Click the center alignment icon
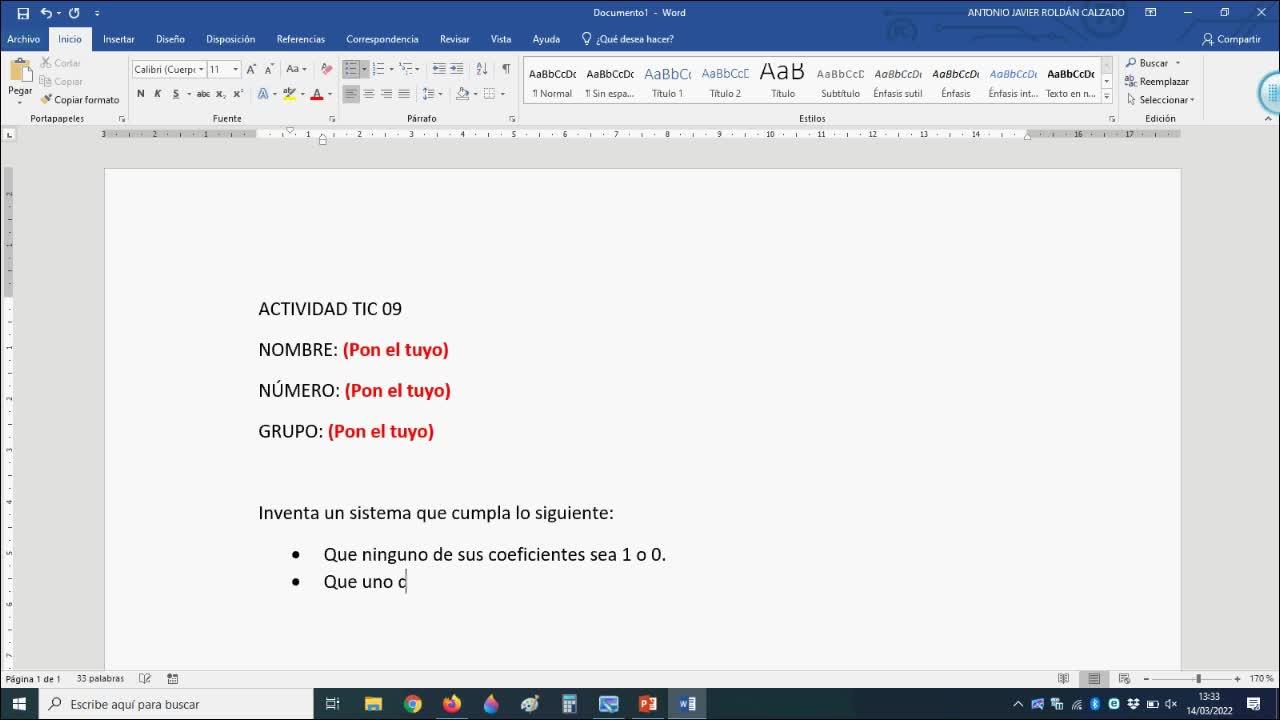Image resolution: width=1280 pixels, height=720 pixels. tap(369, 94)
